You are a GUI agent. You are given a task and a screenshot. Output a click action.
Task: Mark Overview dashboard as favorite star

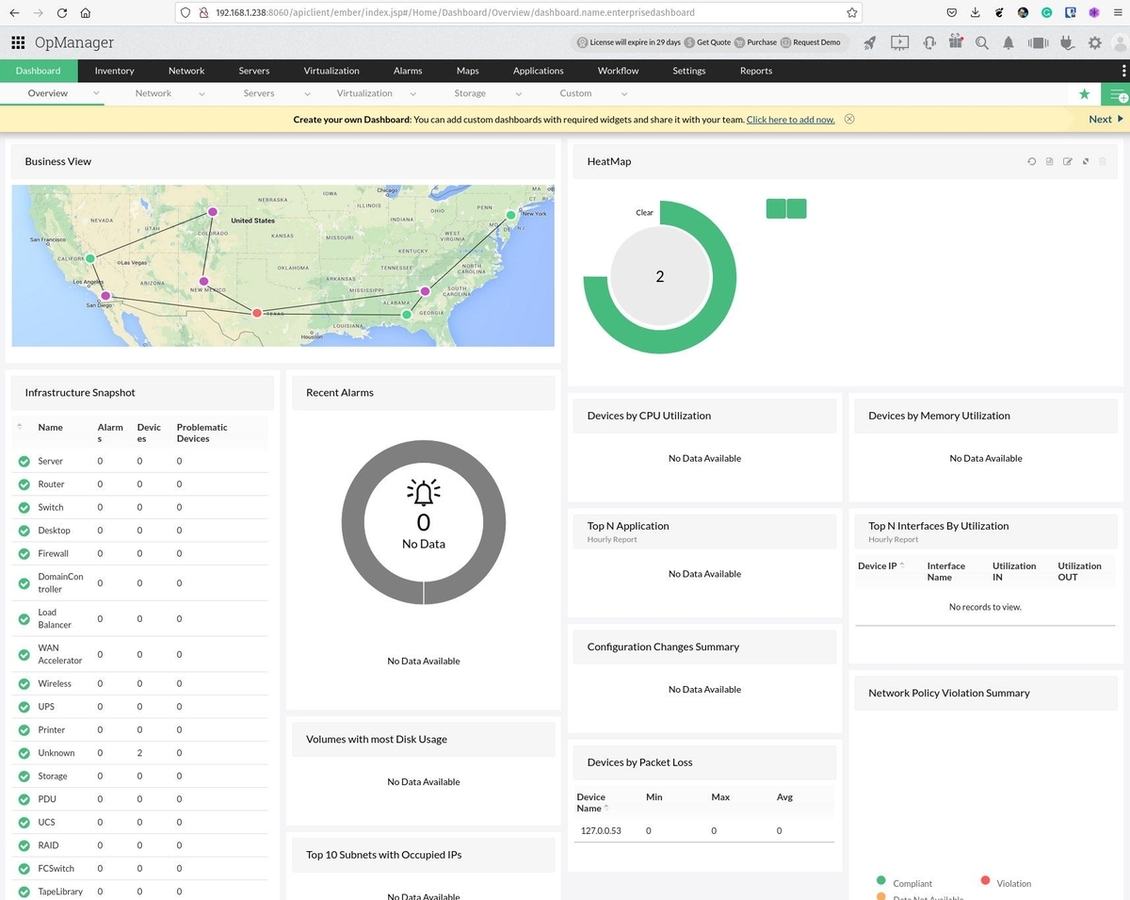(x=1084, y=93)
